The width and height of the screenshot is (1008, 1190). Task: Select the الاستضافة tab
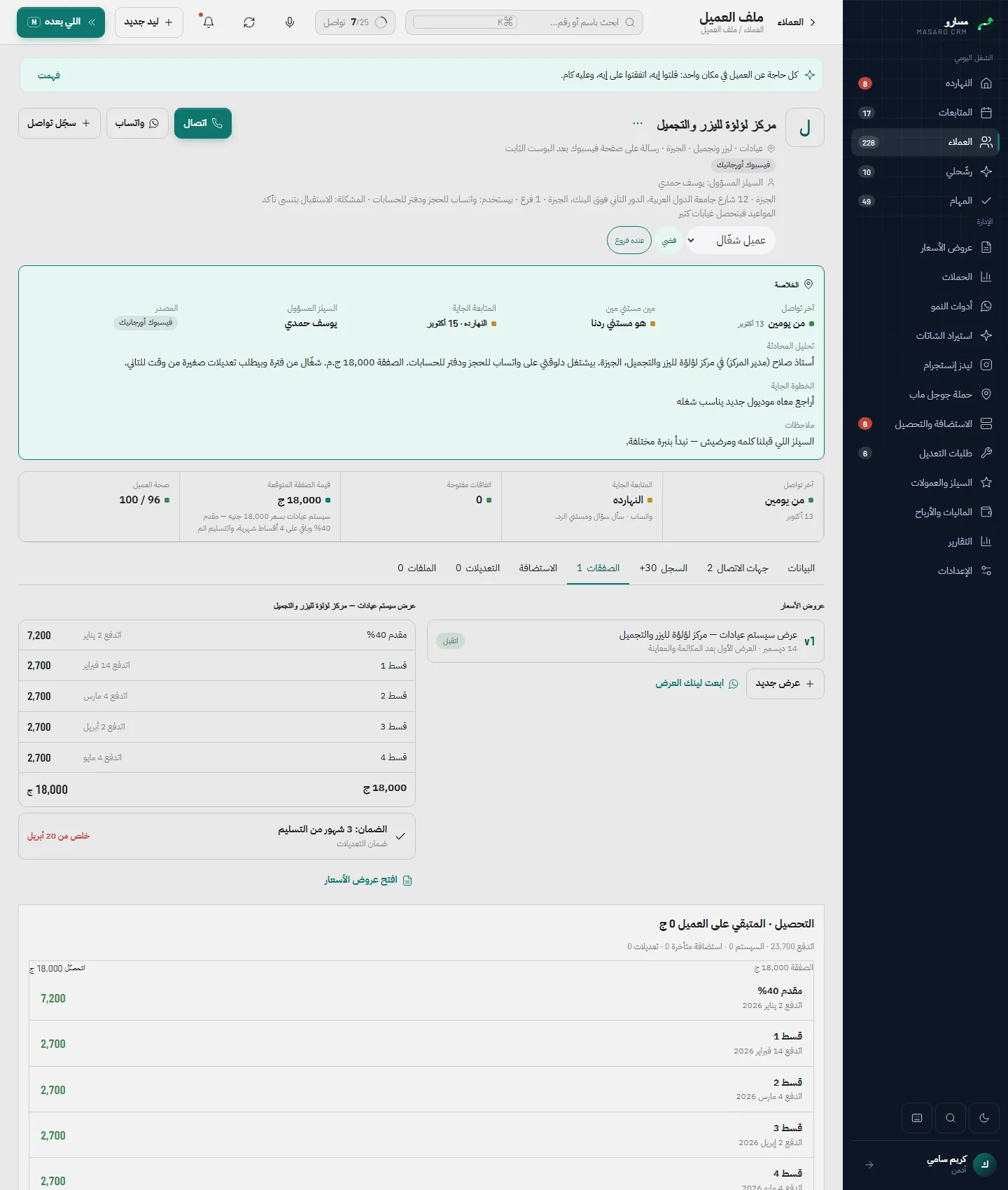538,568
